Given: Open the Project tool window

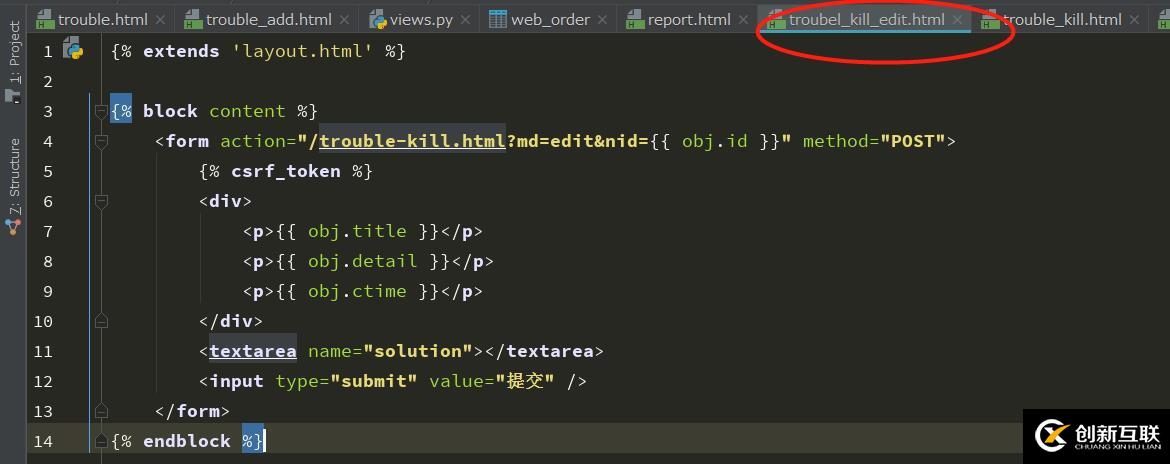Looking at the screenshot, I should [14, 61].
